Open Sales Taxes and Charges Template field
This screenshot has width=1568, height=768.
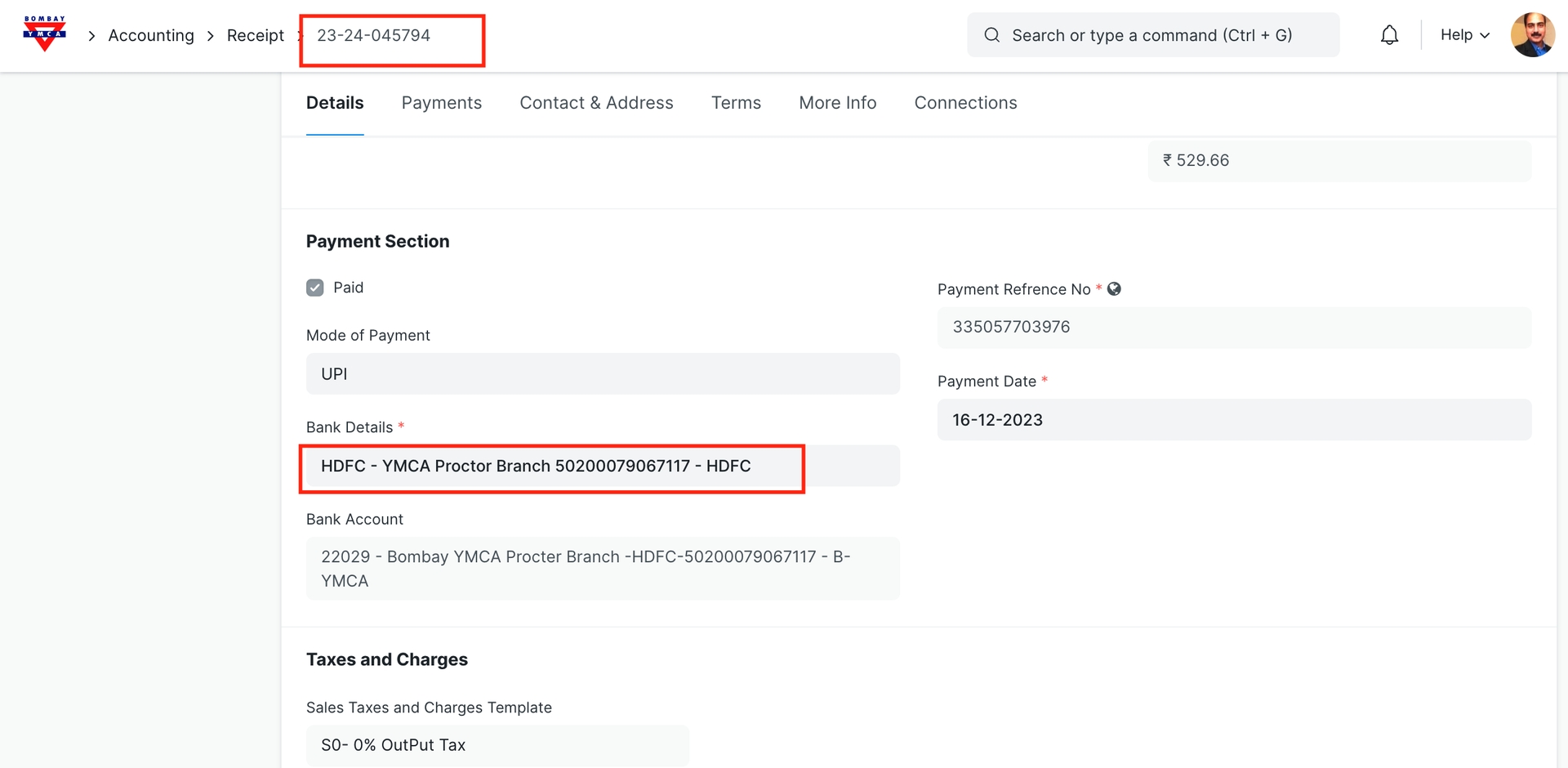(497, 745)
